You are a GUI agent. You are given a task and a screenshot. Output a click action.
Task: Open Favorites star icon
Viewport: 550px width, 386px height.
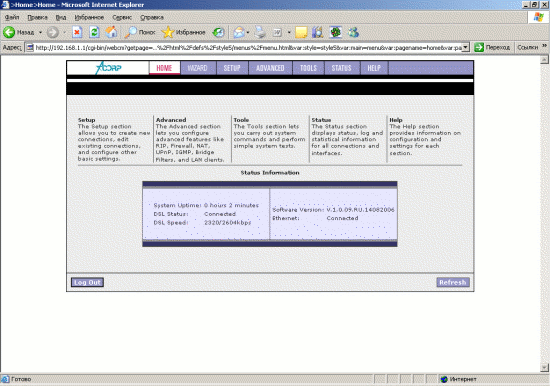tap(168, 32)
